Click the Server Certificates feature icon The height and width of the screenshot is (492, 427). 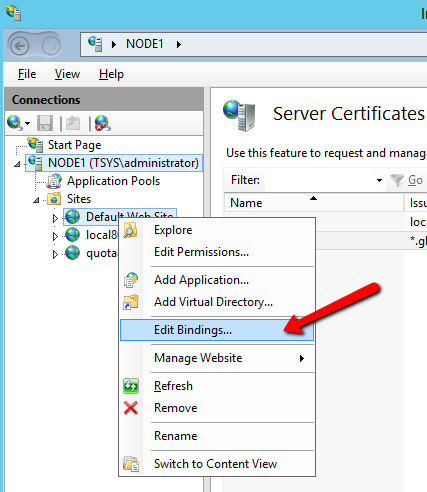pos(240,115)
